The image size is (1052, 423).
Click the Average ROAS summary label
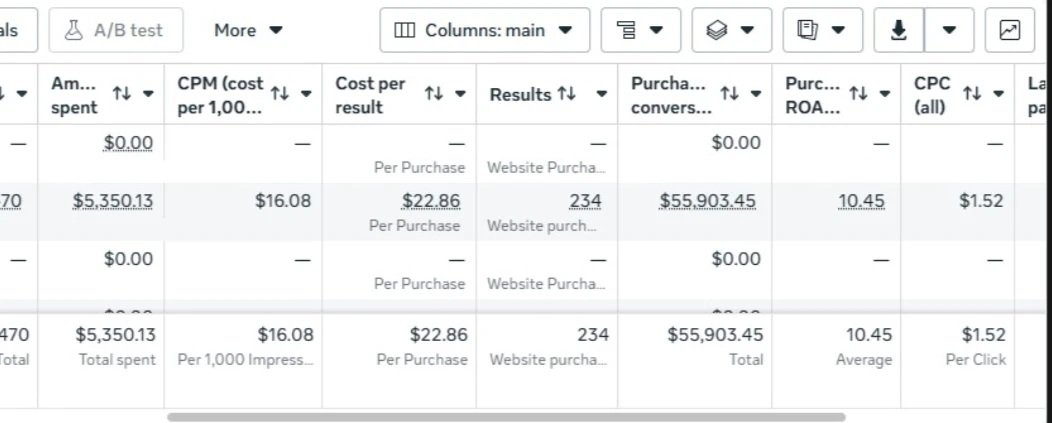864,360
